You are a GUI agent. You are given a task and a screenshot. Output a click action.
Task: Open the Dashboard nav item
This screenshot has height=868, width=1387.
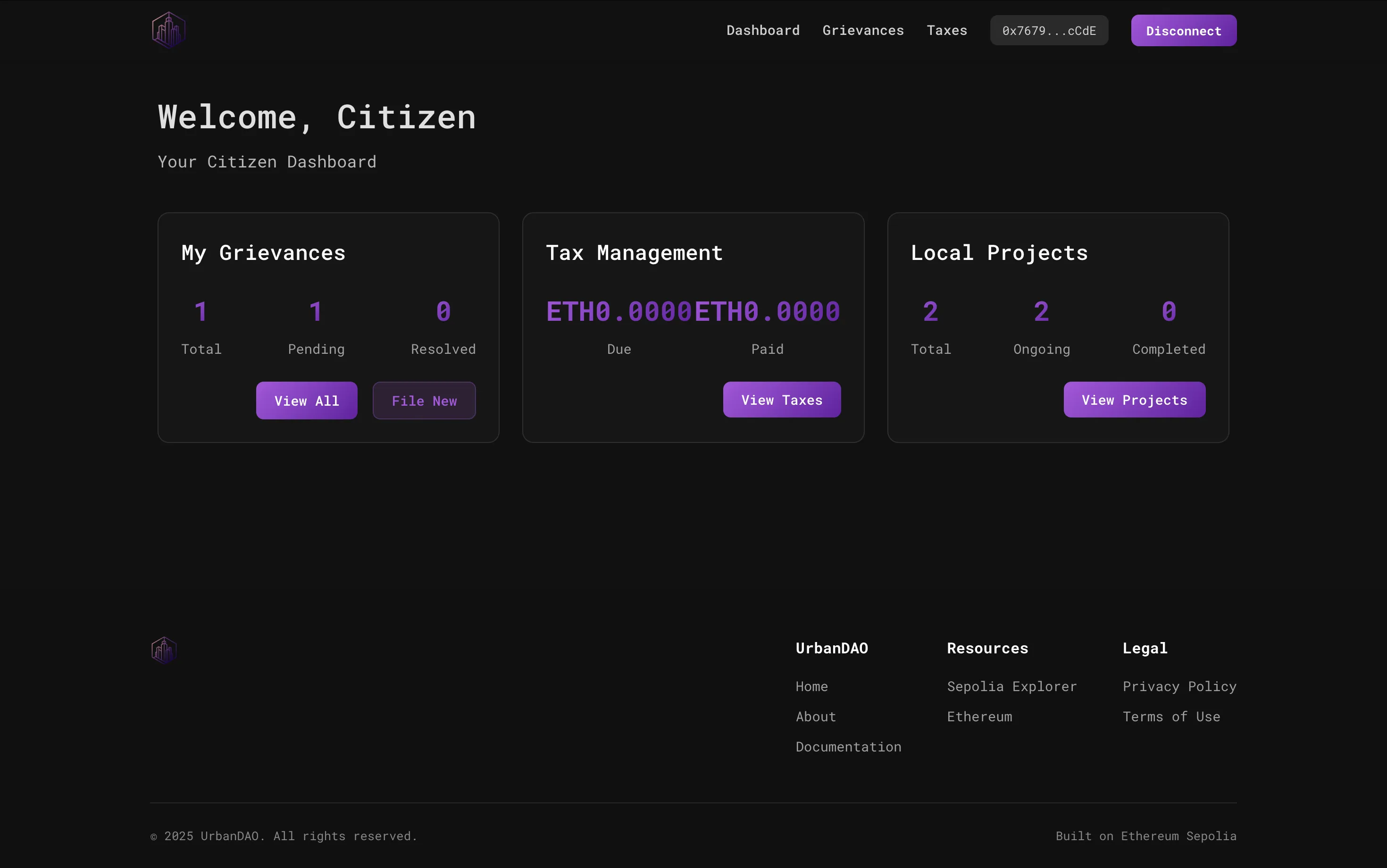[762, 30]
